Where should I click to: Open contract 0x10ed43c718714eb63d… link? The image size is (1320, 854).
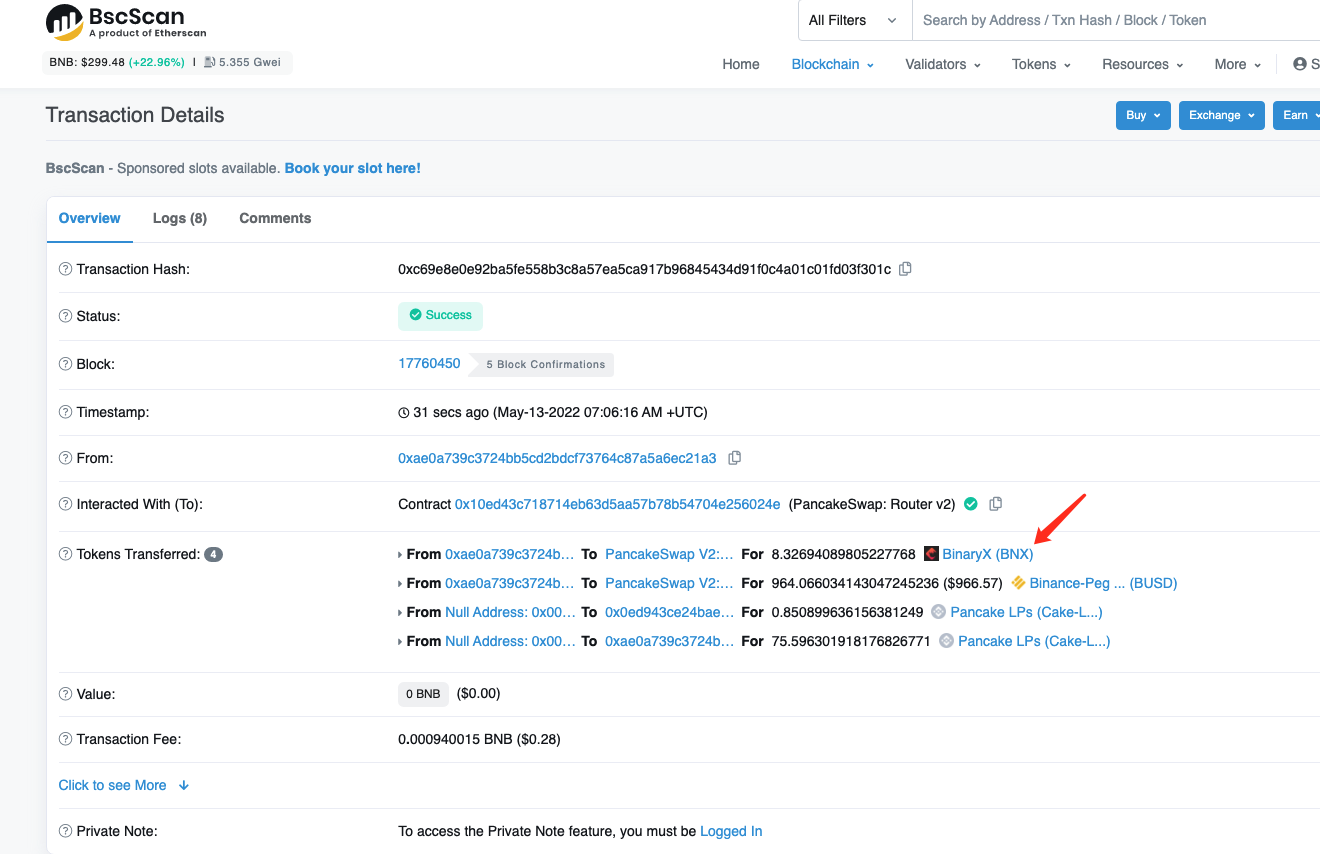(x=617, y=504)
